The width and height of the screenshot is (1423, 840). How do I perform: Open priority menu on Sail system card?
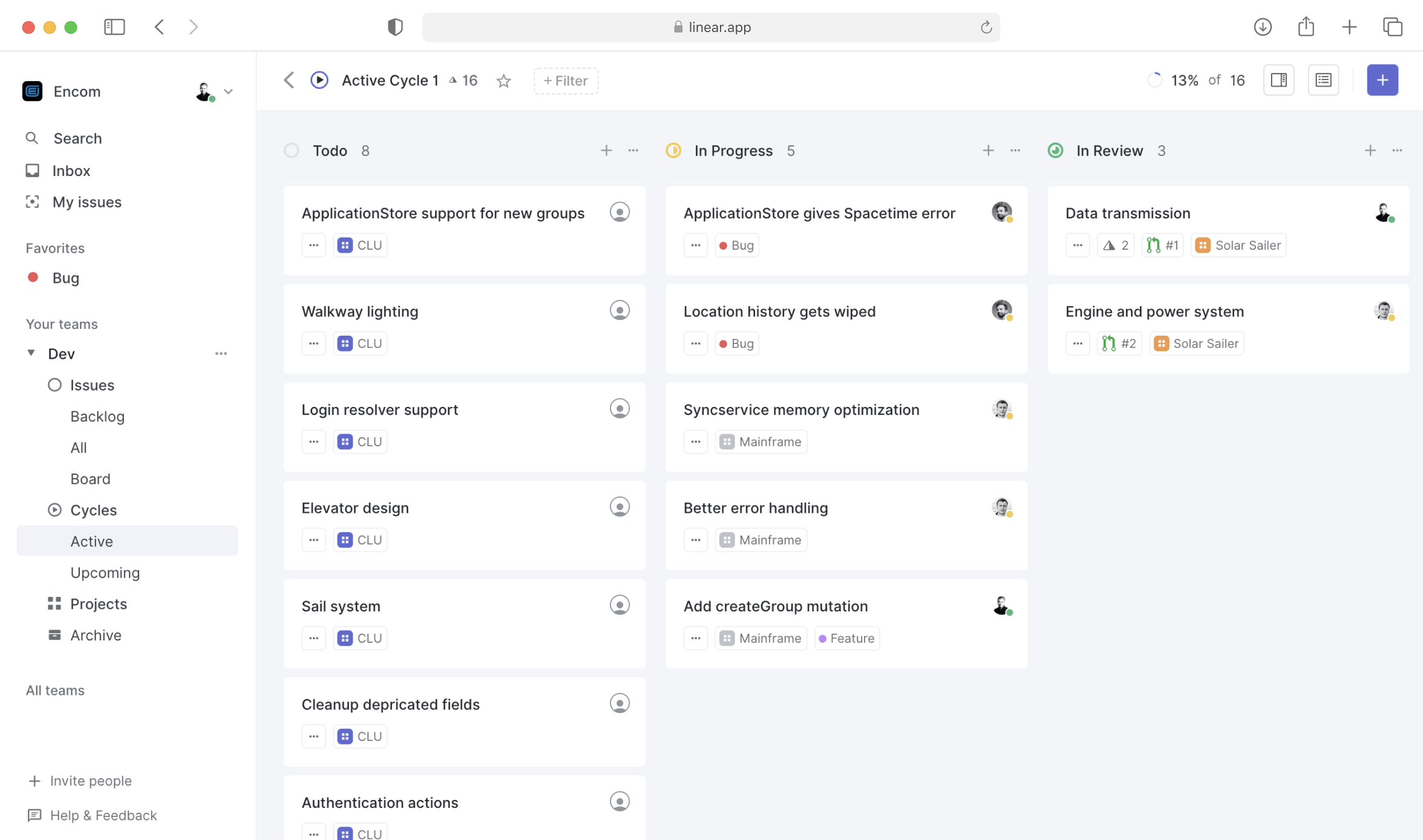coord(313,638)
